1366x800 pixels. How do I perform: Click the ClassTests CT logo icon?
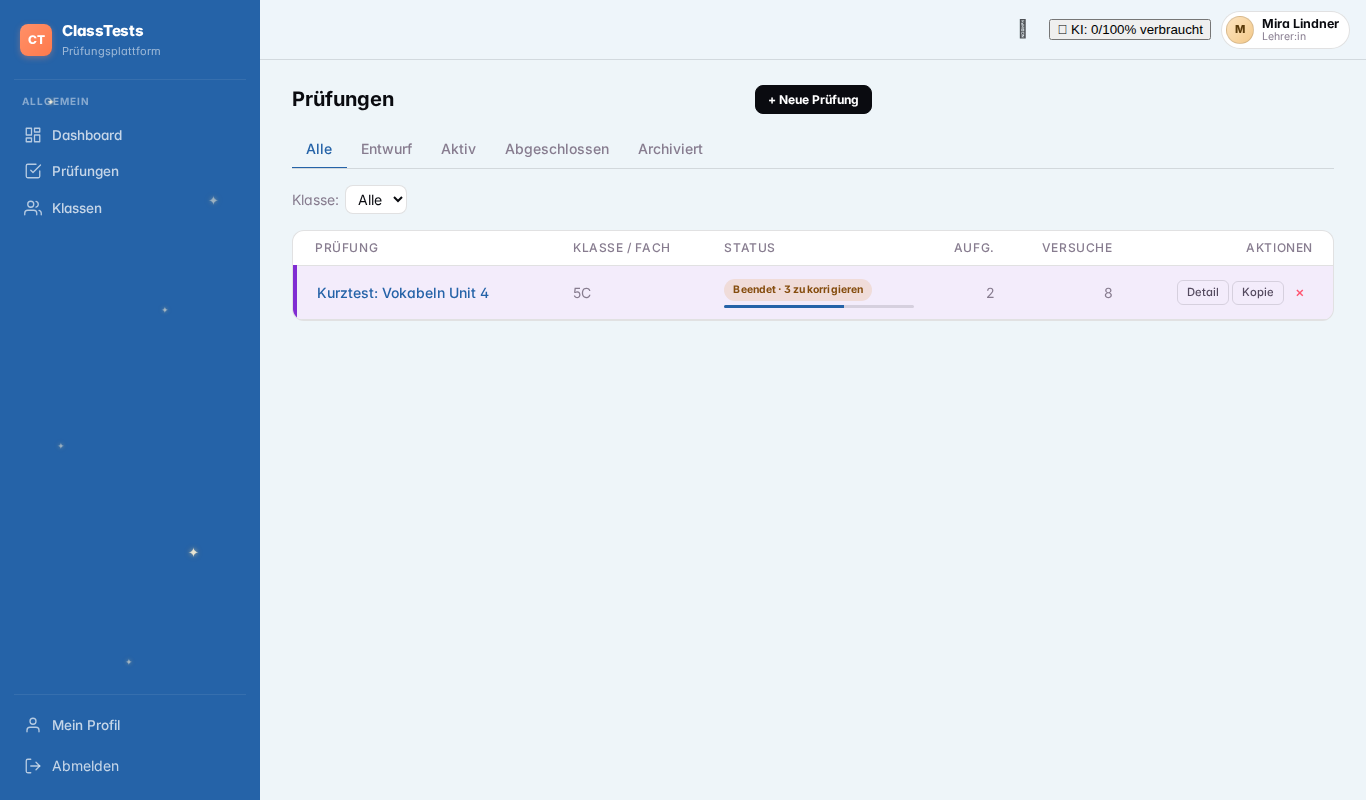tap(36, 40)
